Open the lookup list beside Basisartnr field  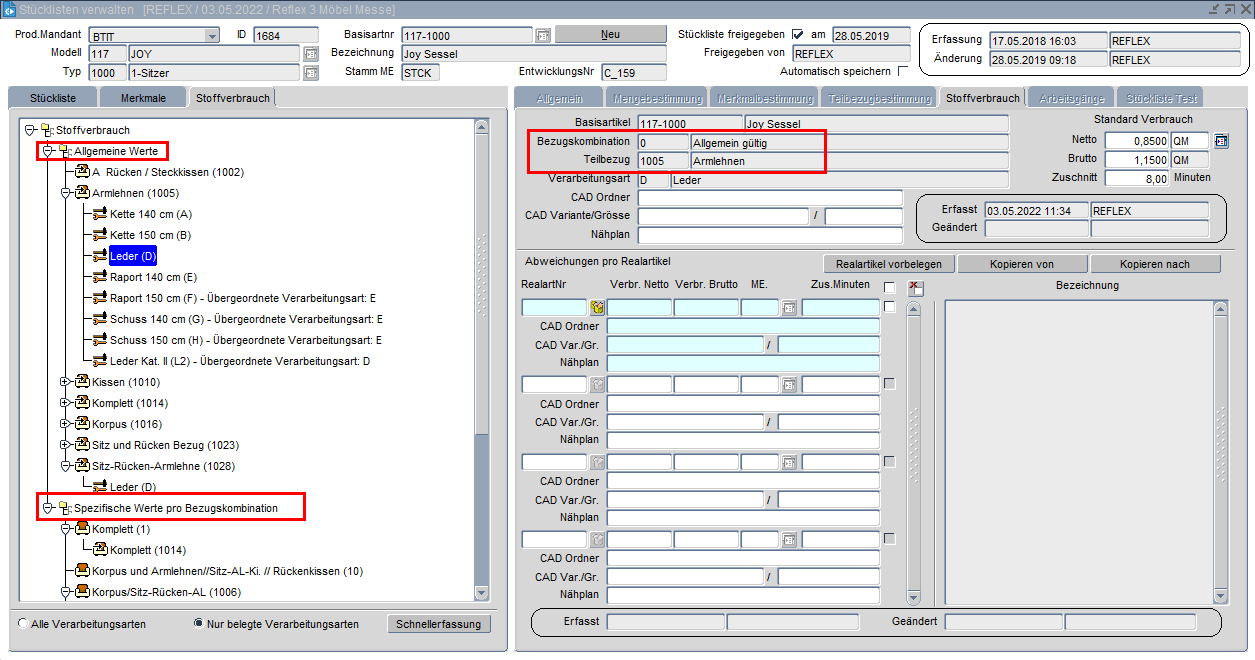click(x=543, y=35)
